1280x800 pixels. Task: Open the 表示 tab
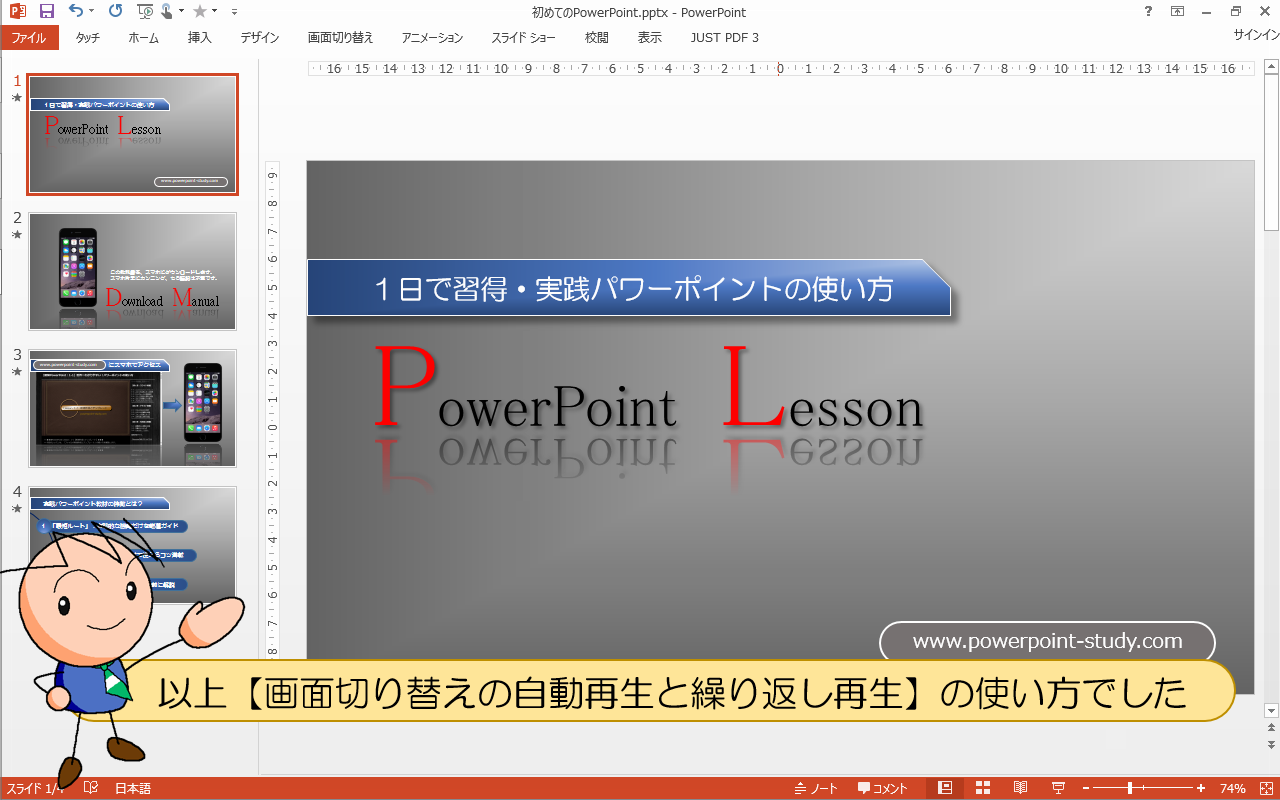pos(650,38)
